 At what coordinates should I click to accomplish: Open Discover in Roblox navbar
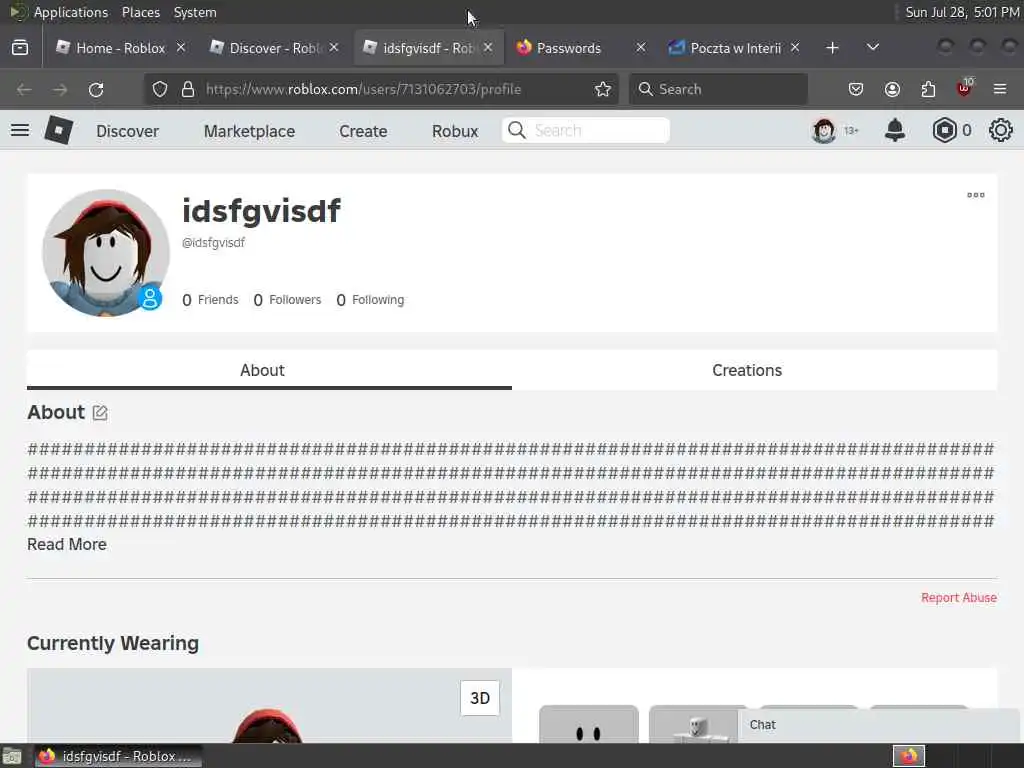click(127, 131)
